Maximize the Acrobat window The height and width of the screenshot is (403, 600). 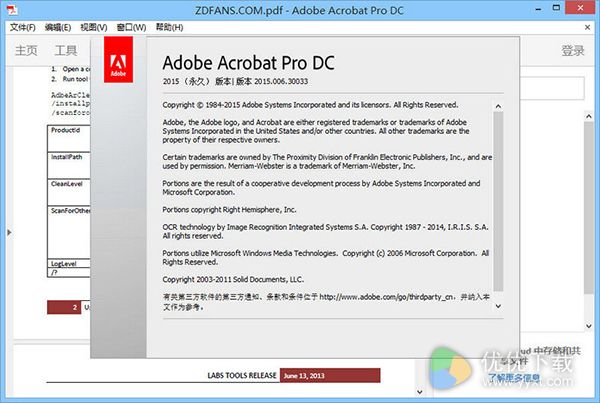pyautogui.click(x=556, y=8)
